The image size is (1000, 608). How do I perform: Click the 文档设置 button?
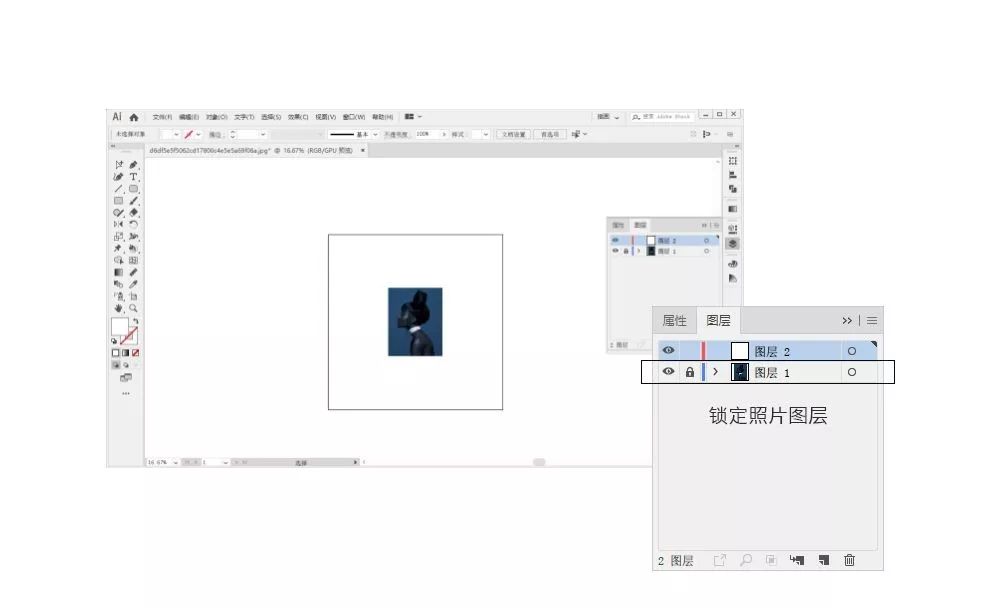[513, 134]
